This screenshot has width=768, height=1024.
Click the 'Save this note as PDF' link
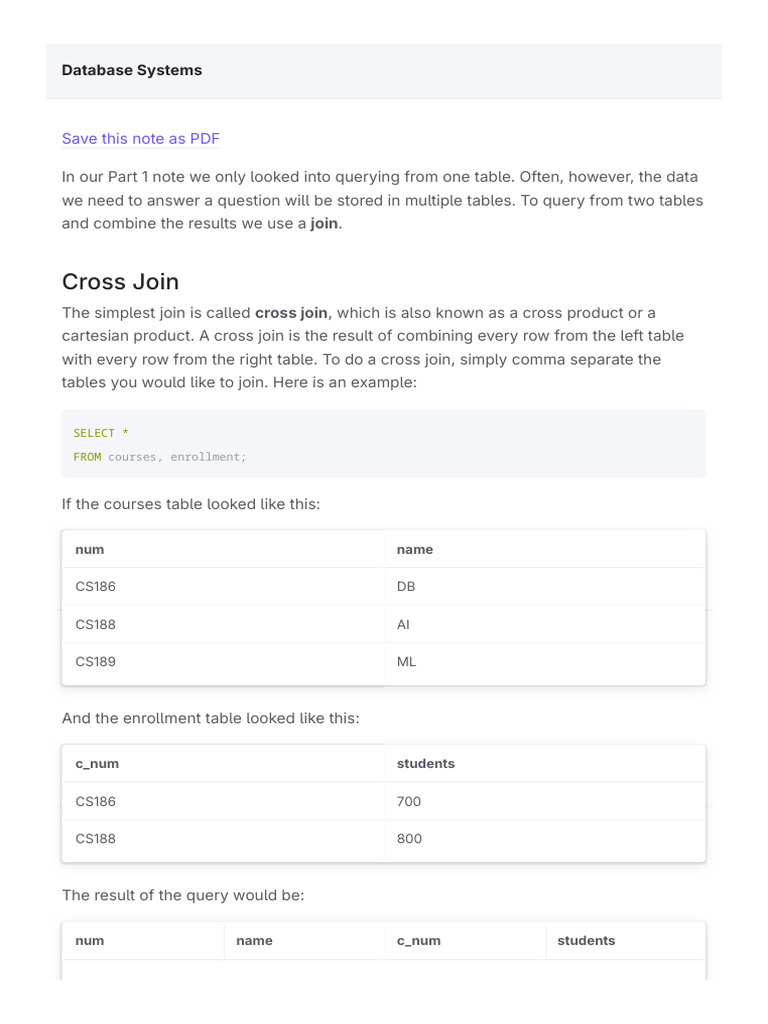pos(140,138)
